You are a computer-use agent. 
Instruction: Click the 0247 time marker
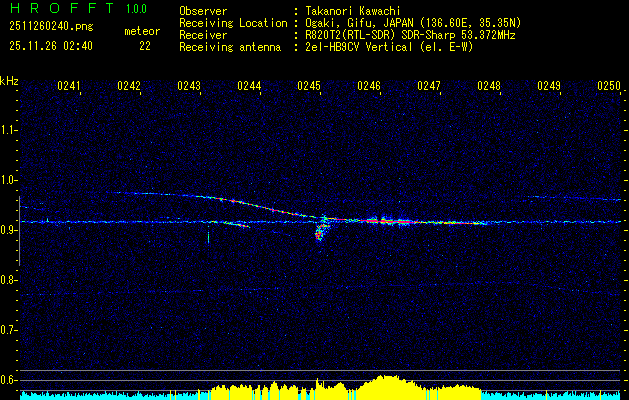click(x=429, y=85)
